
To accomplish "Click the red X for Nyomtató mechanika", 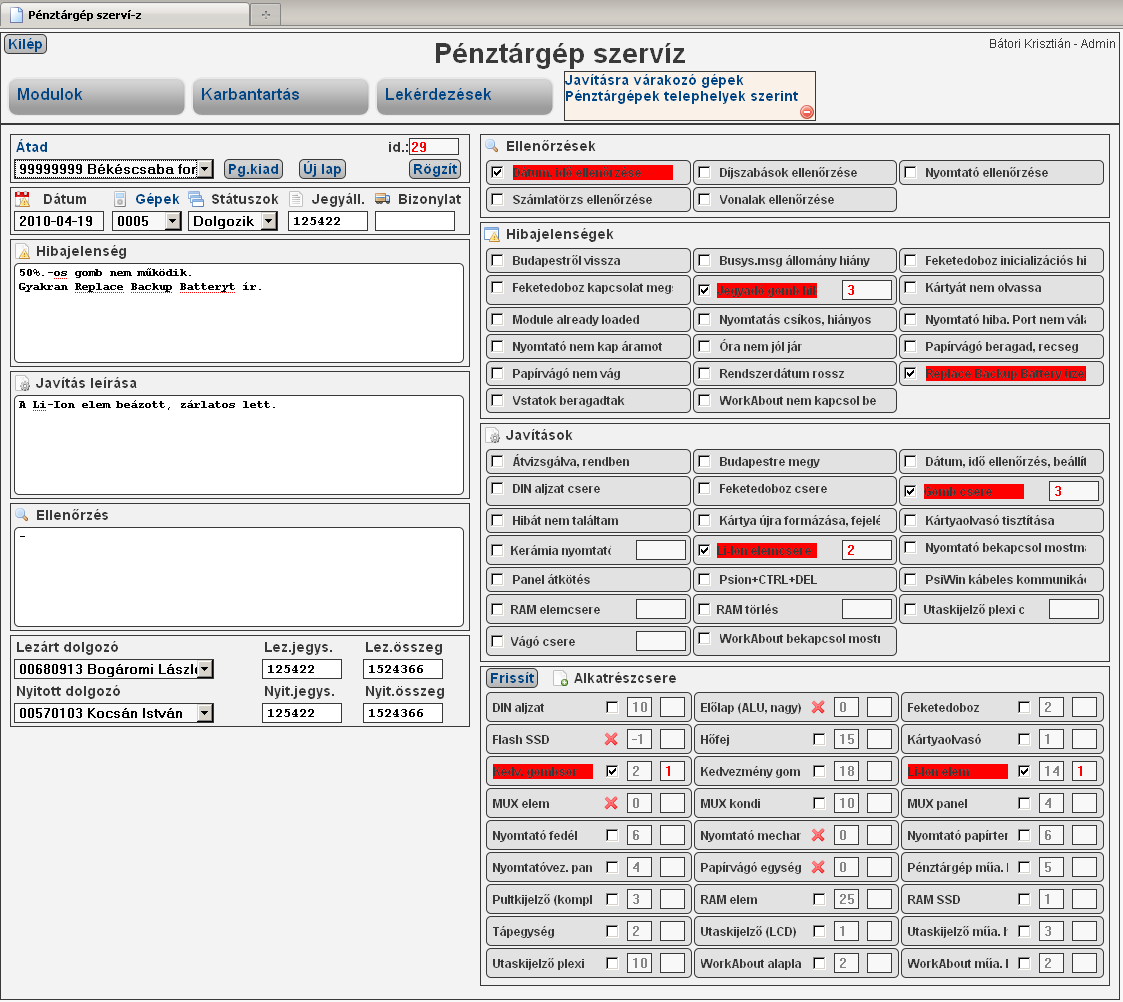I will click(818, 835).
